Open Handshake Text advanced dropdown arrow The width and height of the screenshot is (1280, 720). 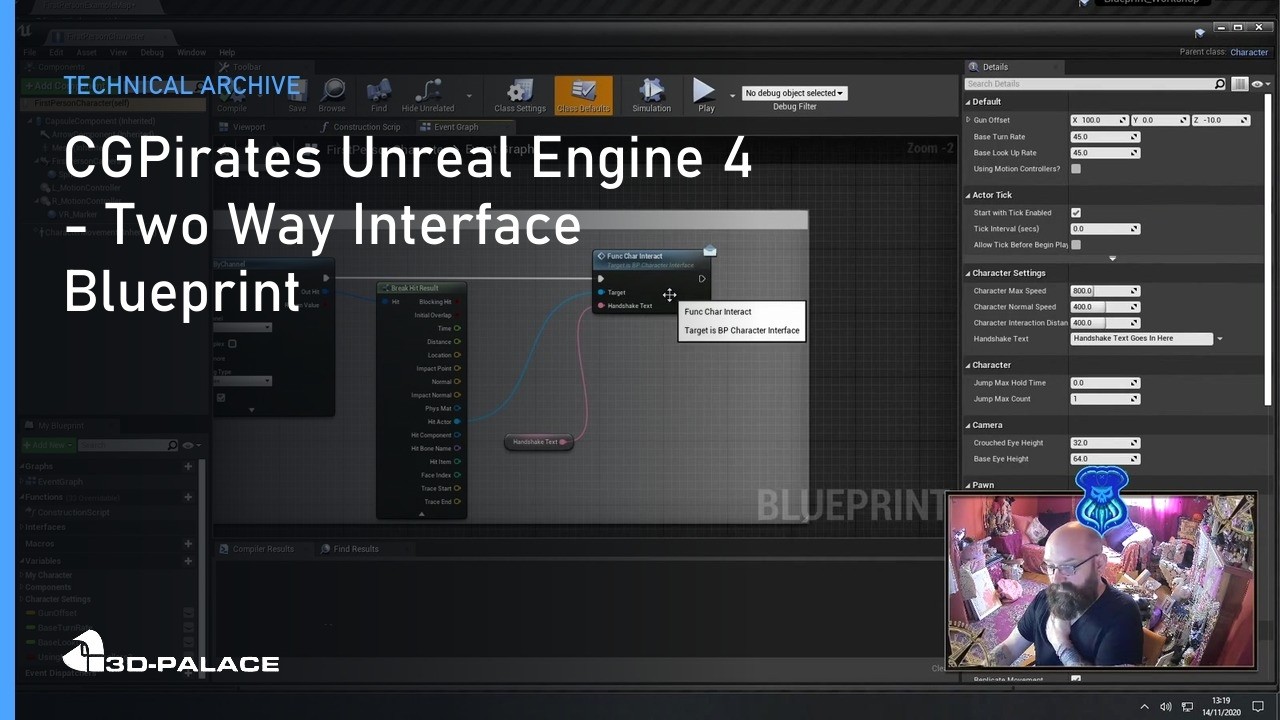1220,339
